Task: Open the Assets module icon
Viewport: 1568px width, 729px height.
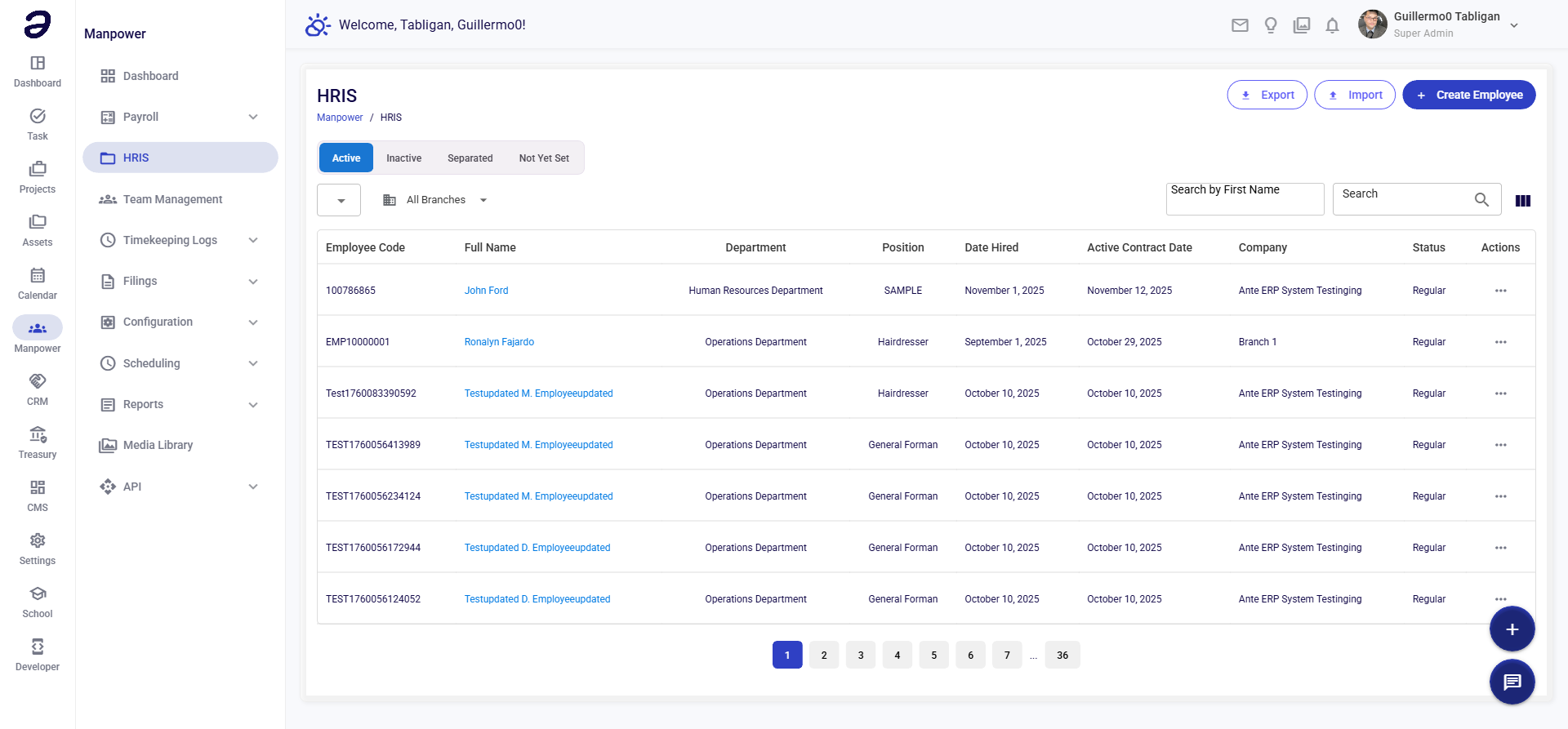Action: click(x=38, y=222)
